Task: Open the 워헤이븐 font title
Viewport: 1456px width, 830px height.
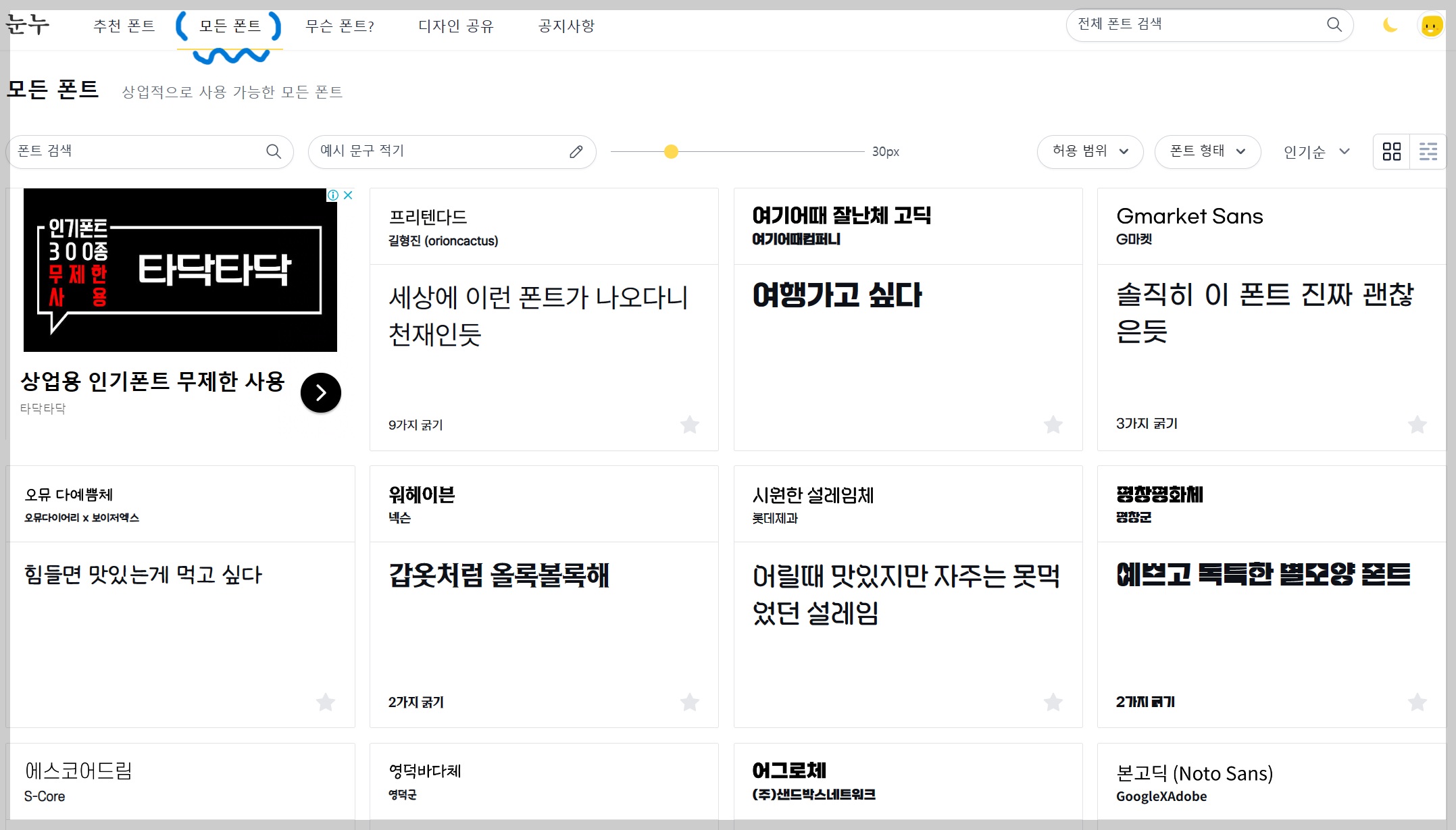Action: coord(422,494)
